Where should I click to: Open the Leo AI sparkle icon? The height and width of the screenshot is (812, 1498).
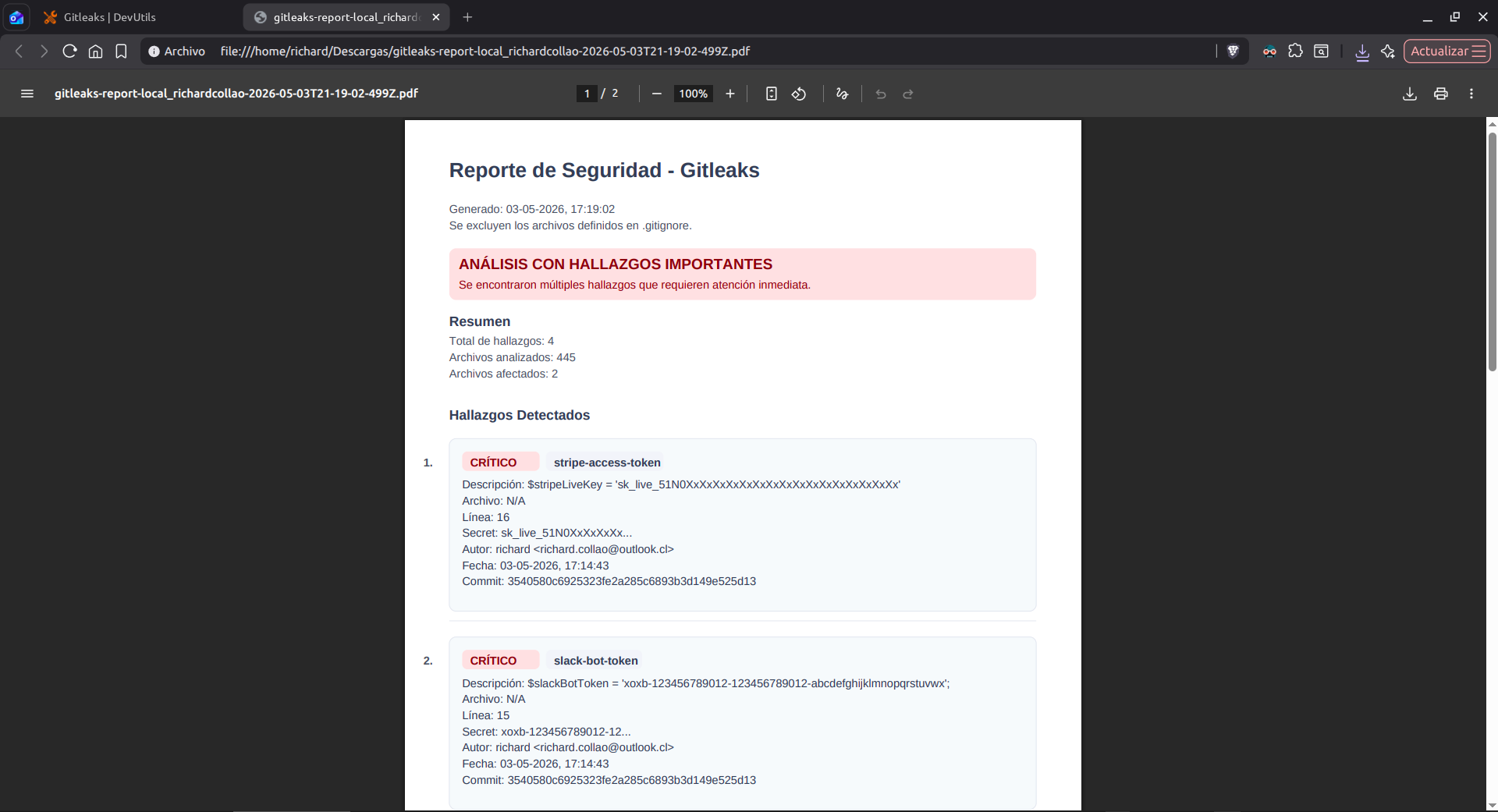point(1388,51)
